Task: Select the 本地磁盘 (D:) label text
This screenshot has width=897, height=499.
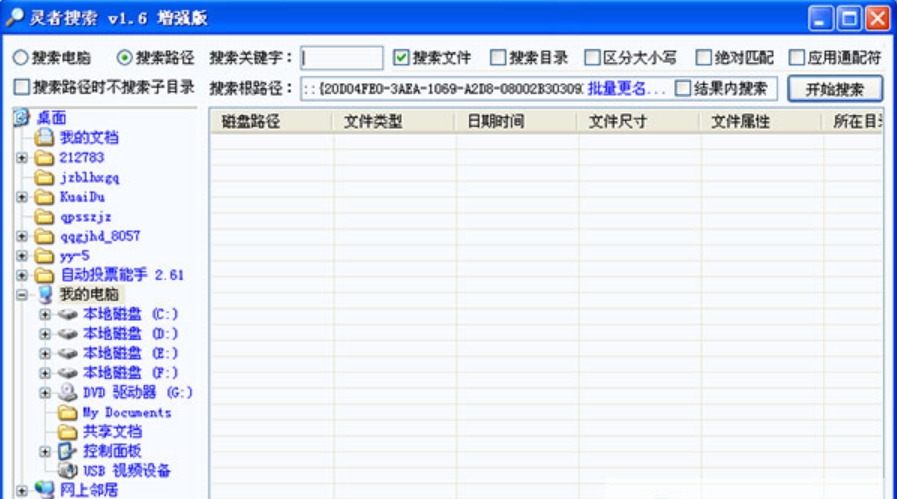Action: 130,334
